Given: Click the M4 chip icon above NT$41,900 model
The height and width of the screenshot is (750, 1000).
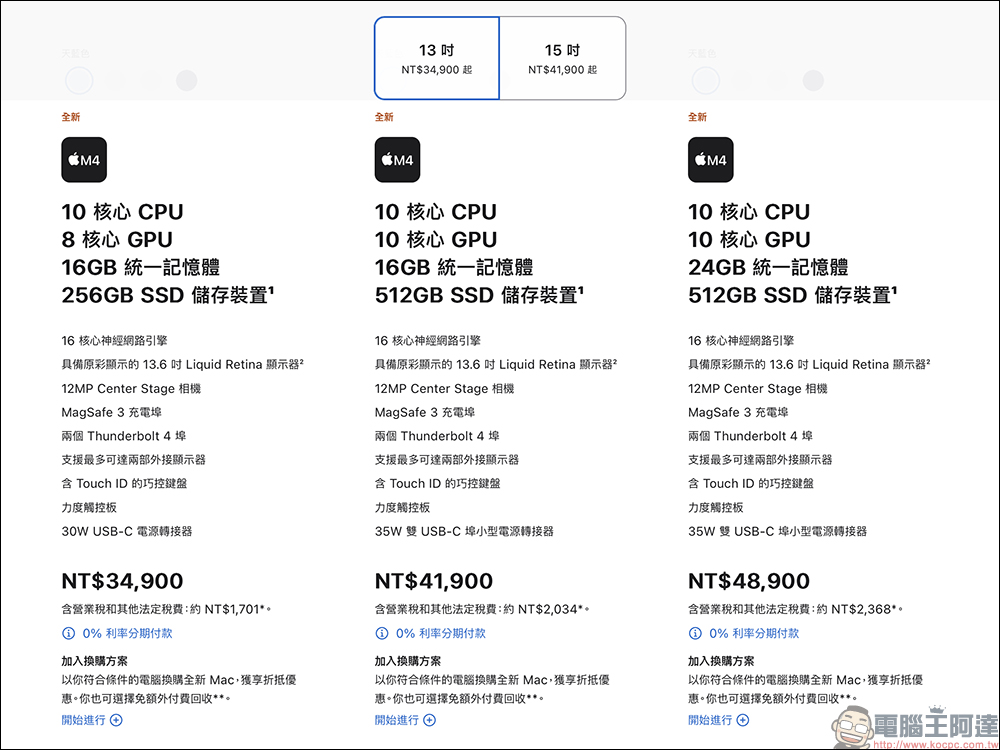Looking at the screenshot, I should (x=397, y=159).
